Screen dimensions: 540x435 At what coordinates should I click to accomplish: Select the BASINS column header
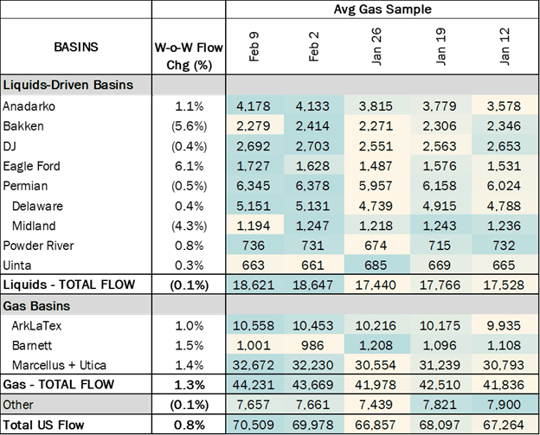(76, 47)
